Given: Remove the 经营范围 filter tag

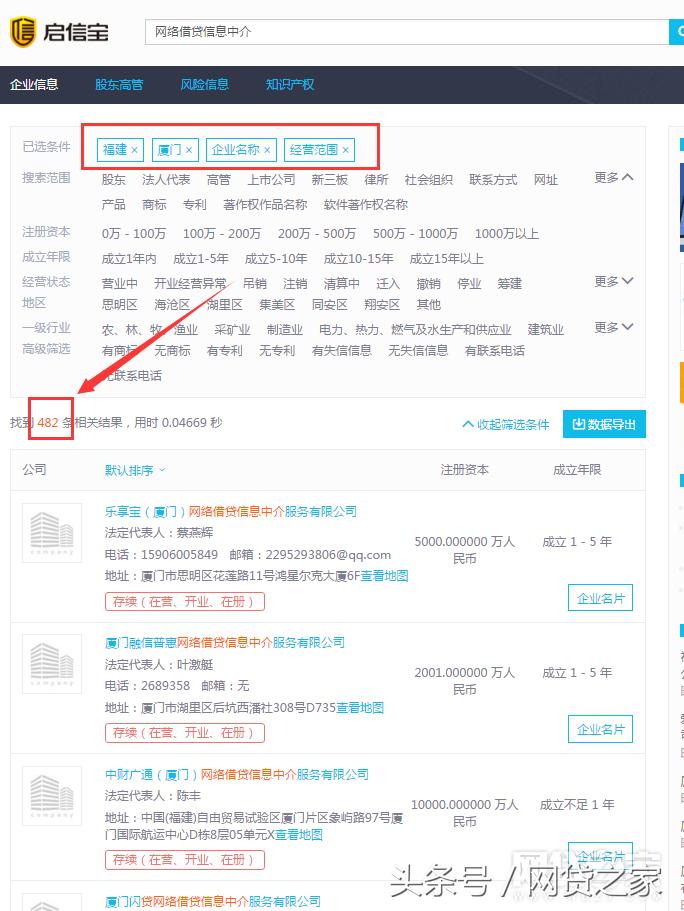Looking at the screenshot, I should click(345, 150).
